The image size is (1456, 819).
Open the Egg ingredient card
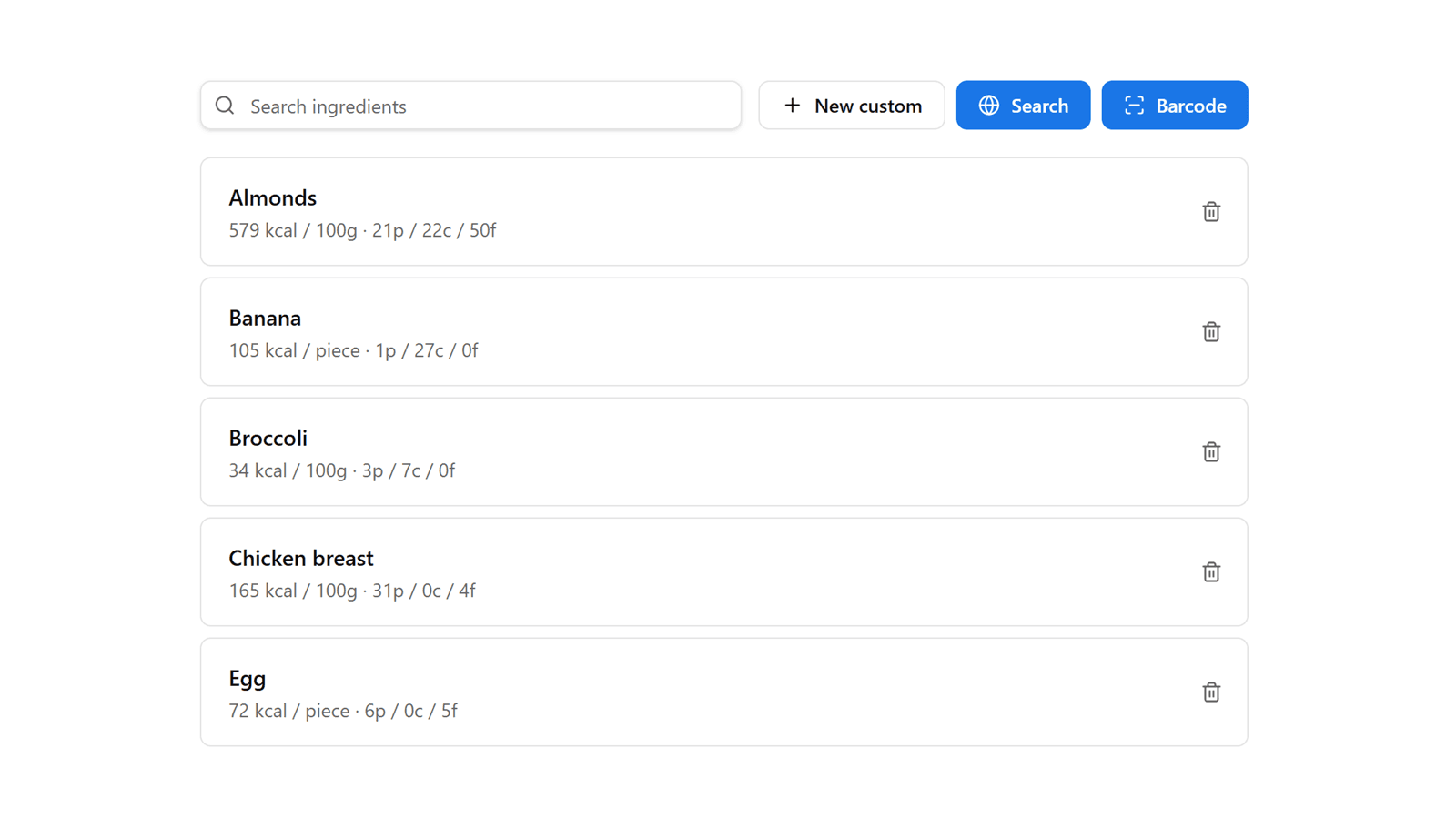click(723, 693)
